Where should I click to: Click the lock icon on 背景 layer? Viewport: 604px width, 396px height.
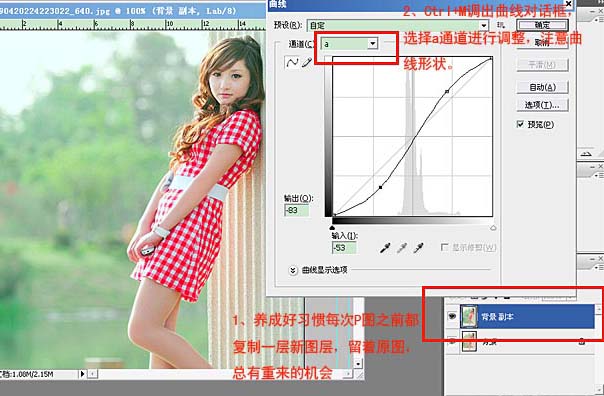click(x=582, y=341)
